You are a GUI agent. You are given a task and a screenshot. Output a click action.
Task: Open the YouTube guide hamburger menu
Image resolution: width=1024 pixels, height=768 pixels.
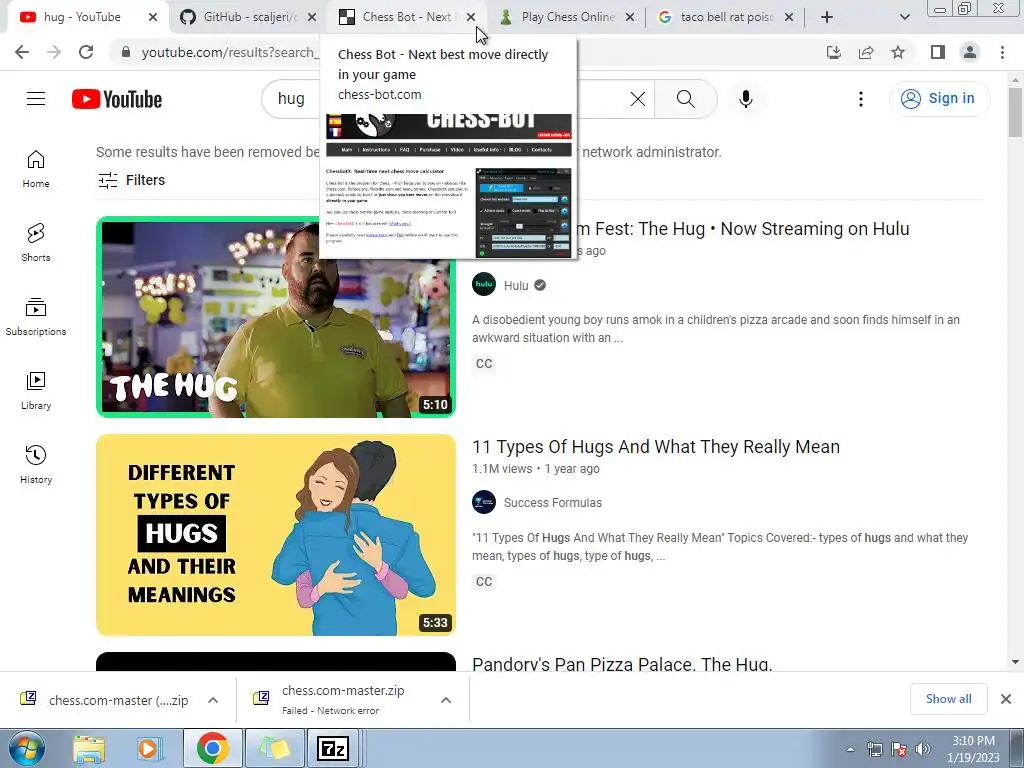pyautogui.click(x=36, y=99)
